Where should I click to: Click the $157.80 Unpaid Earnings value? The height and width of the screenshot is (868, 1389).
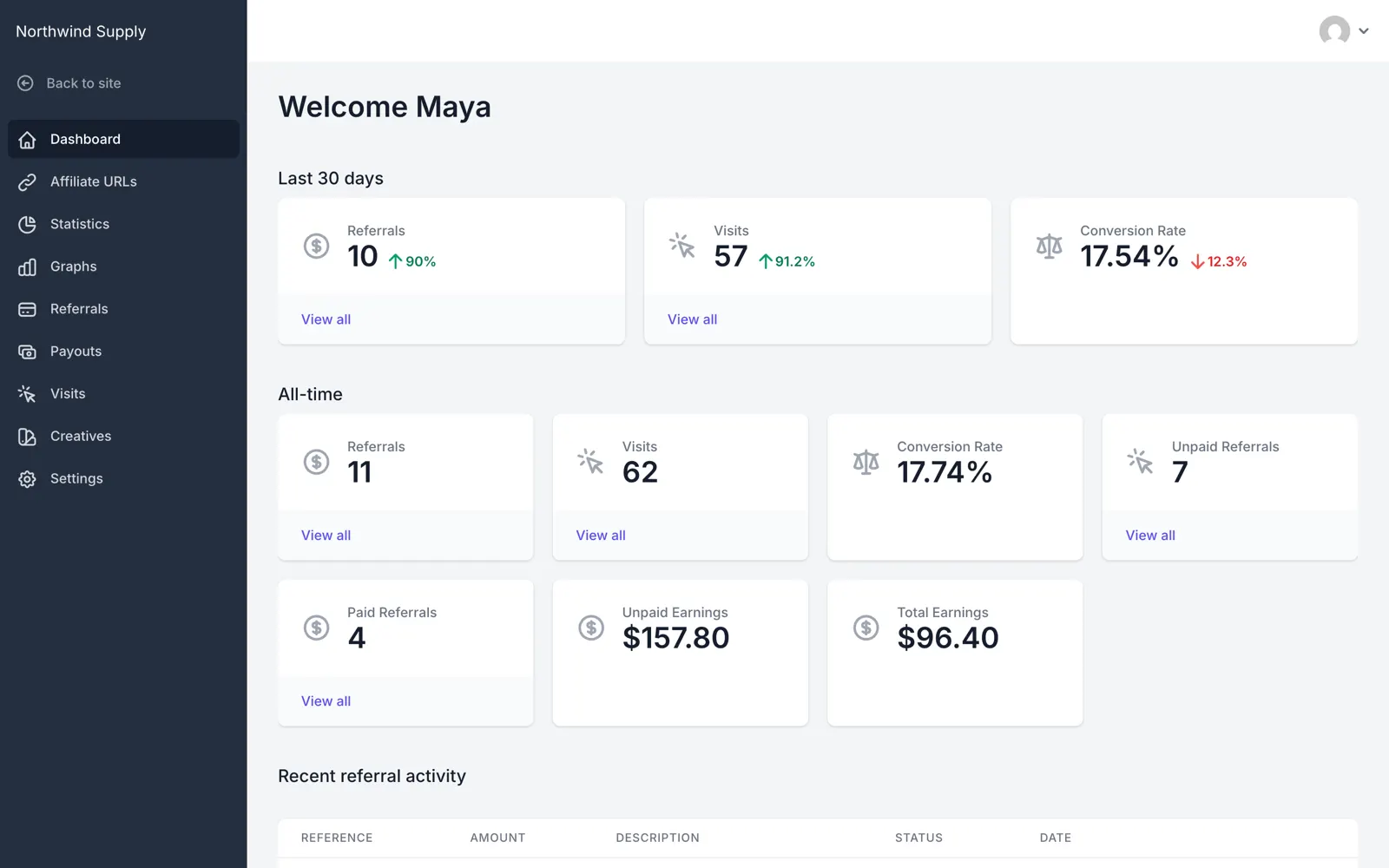(675, 638)
